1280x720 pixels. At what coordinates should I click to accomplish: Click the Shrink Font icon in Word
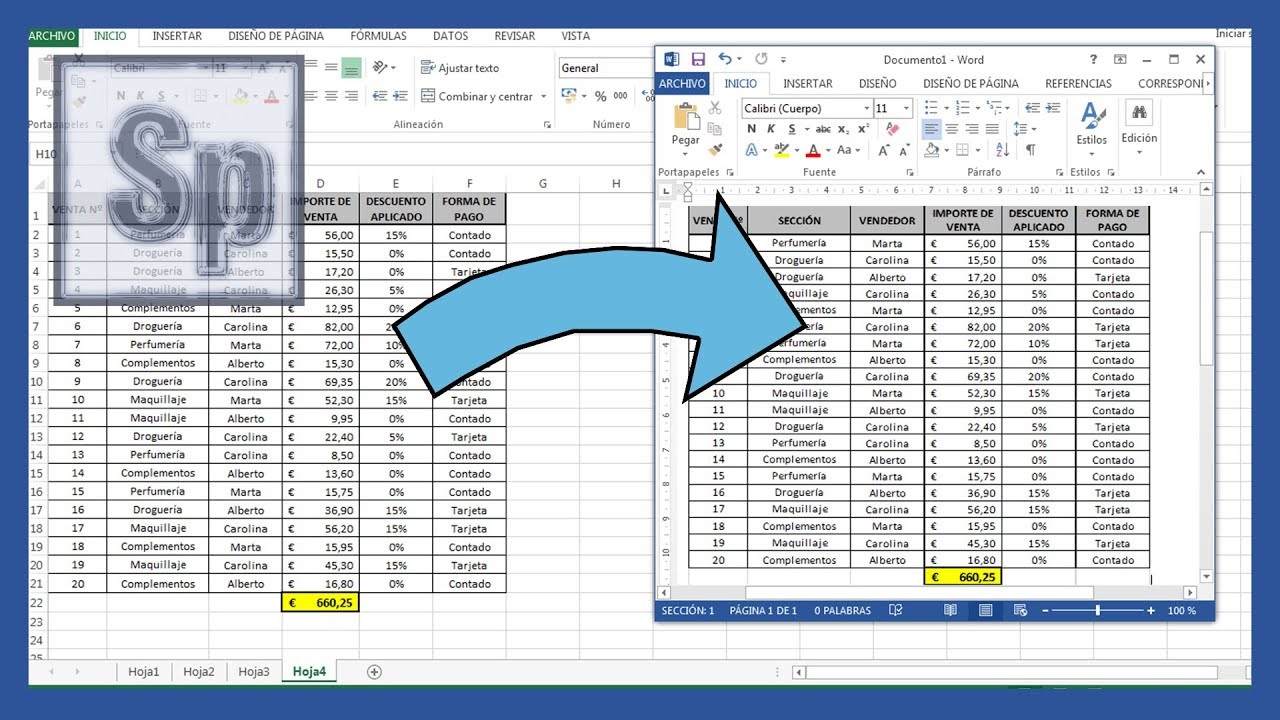[x=906, y=151]
